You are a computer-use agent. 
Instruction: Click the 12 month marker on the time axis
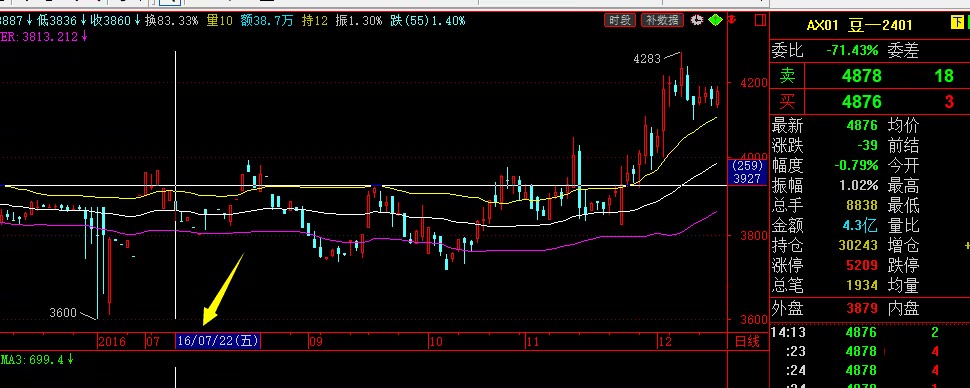click(664, 342)
